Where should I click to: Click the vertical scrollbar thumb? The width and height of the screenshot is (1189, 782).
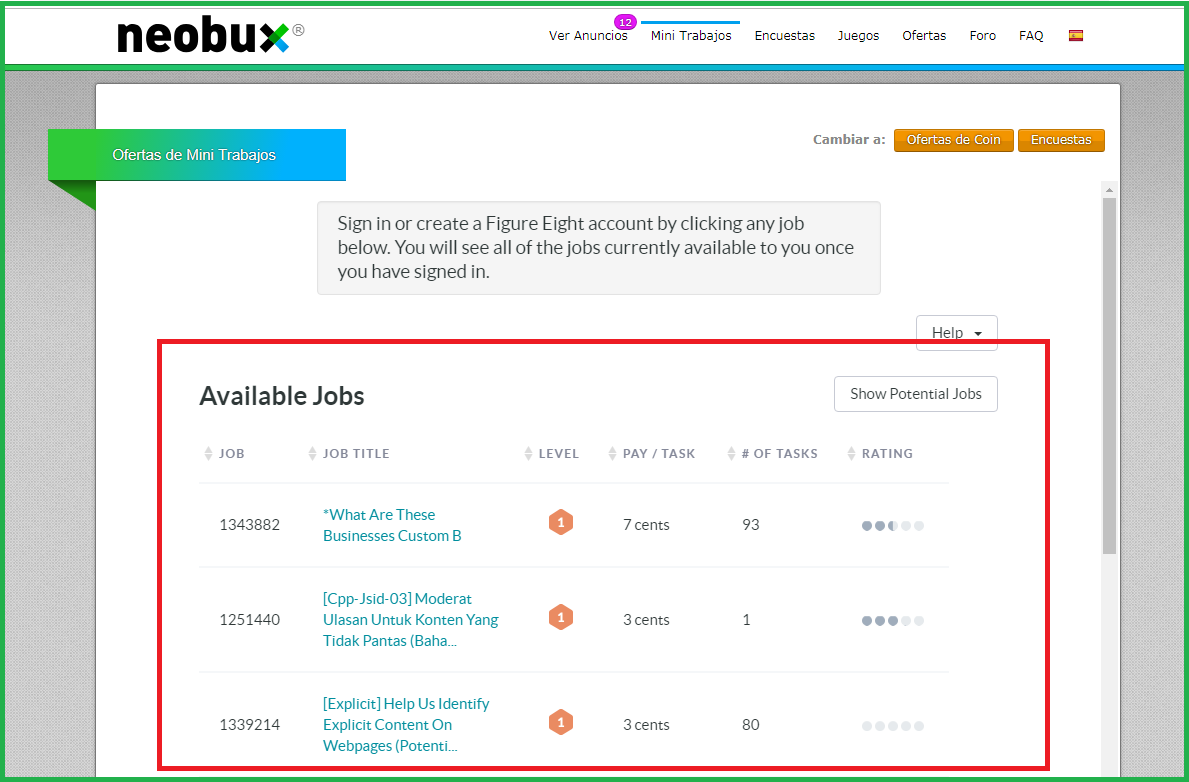[x=1109, y=375]
